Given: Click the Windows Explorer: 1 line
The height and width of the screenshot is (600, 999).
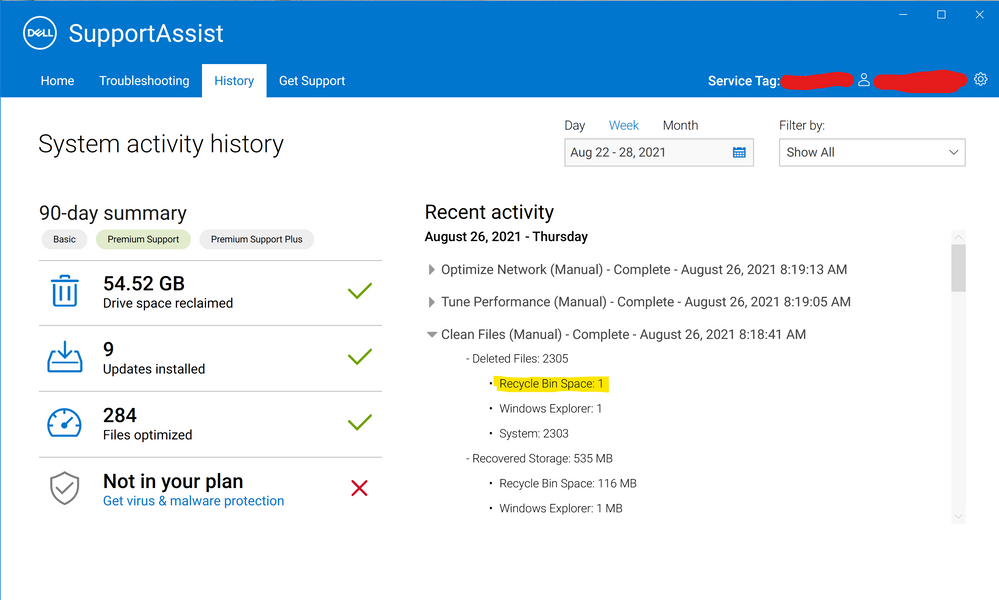Looking at the screenshot, I should (550, 408).
